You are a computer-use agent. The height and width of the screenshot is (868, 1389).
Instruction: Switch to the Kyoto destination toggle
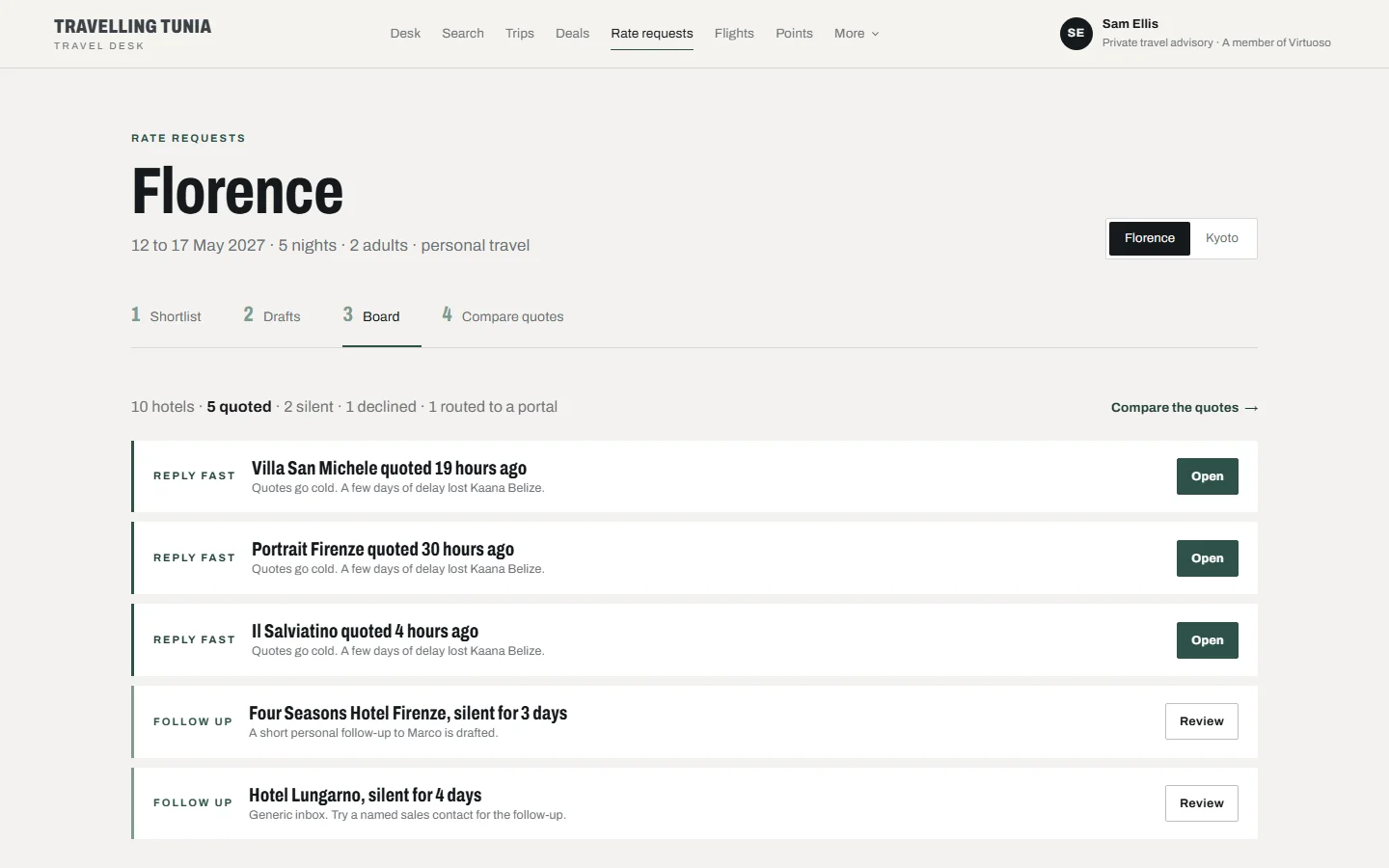1222,238
